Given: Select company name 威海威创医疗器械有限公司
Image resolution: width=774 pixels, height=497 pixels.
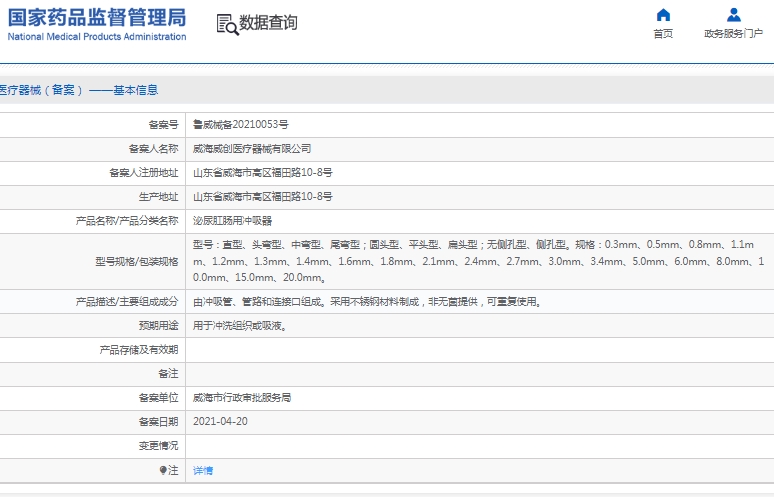Looking at the screenshot, I should pyautogui.click(x=252, y=149).
